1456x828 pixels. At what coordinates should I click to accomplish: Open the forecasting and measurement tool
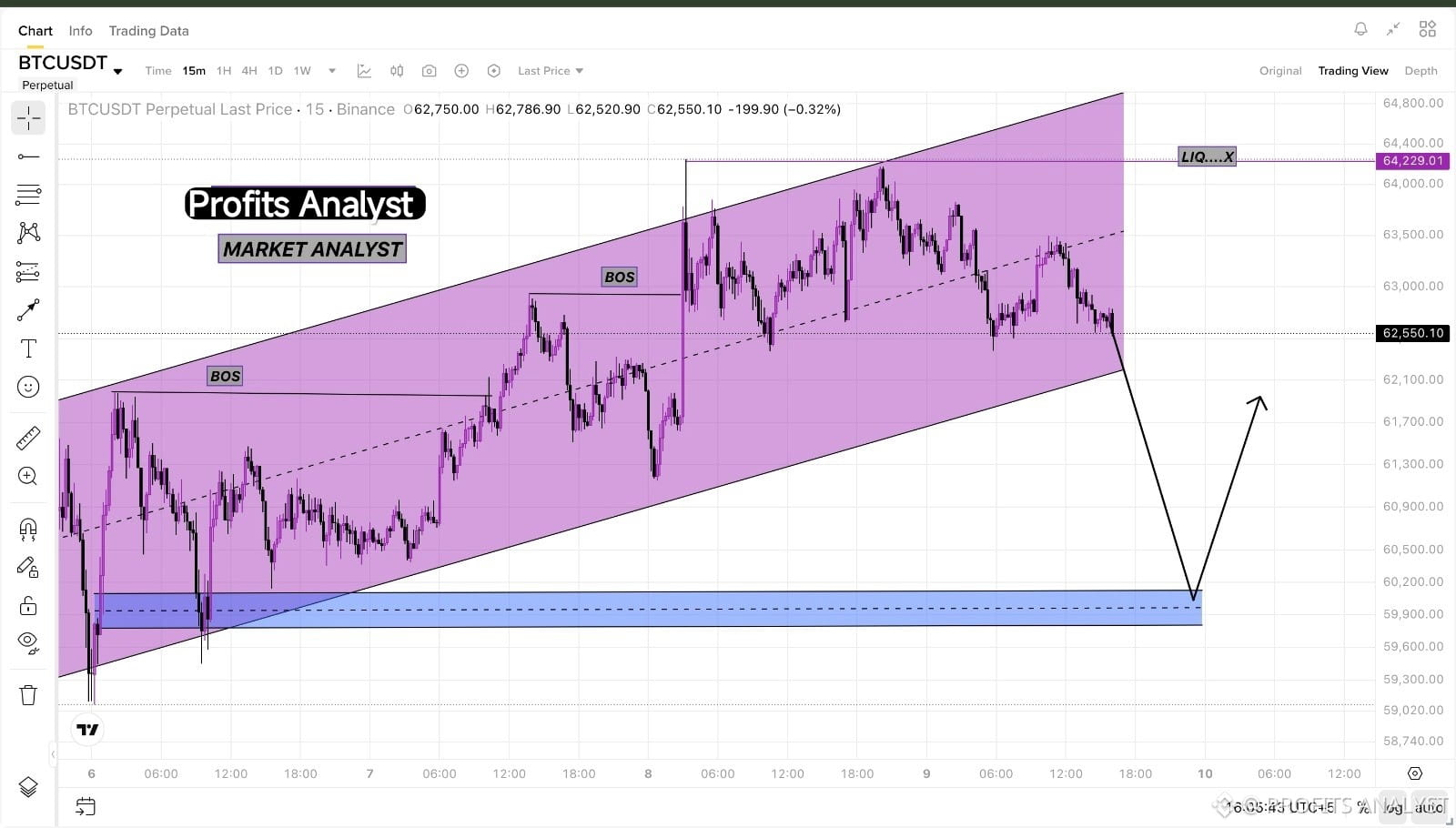point(28,271)
